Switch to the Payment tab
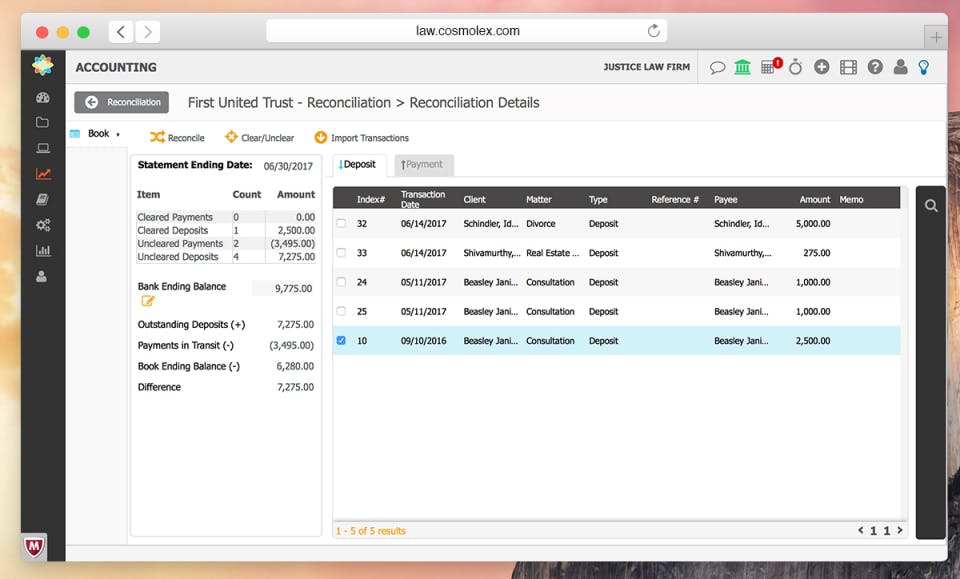 tap(424, 165)
